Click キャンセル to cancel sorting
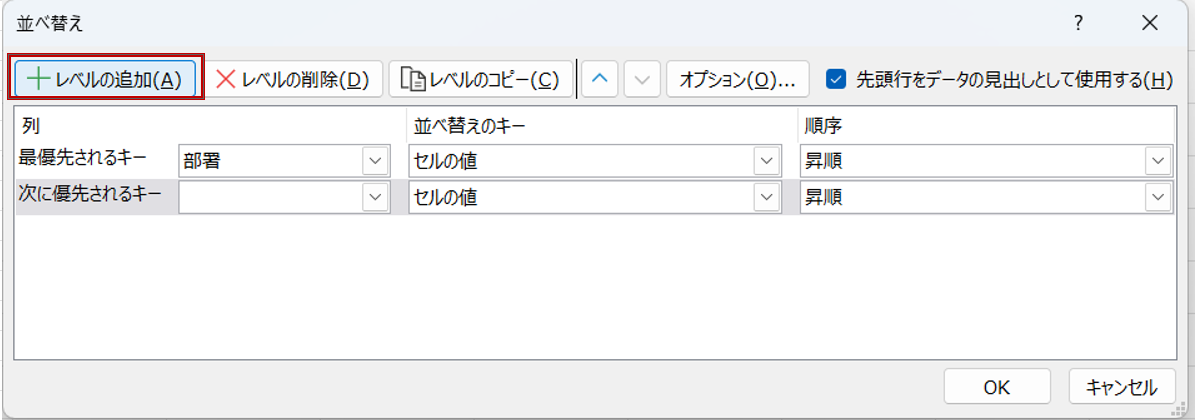 (1121, 387)
